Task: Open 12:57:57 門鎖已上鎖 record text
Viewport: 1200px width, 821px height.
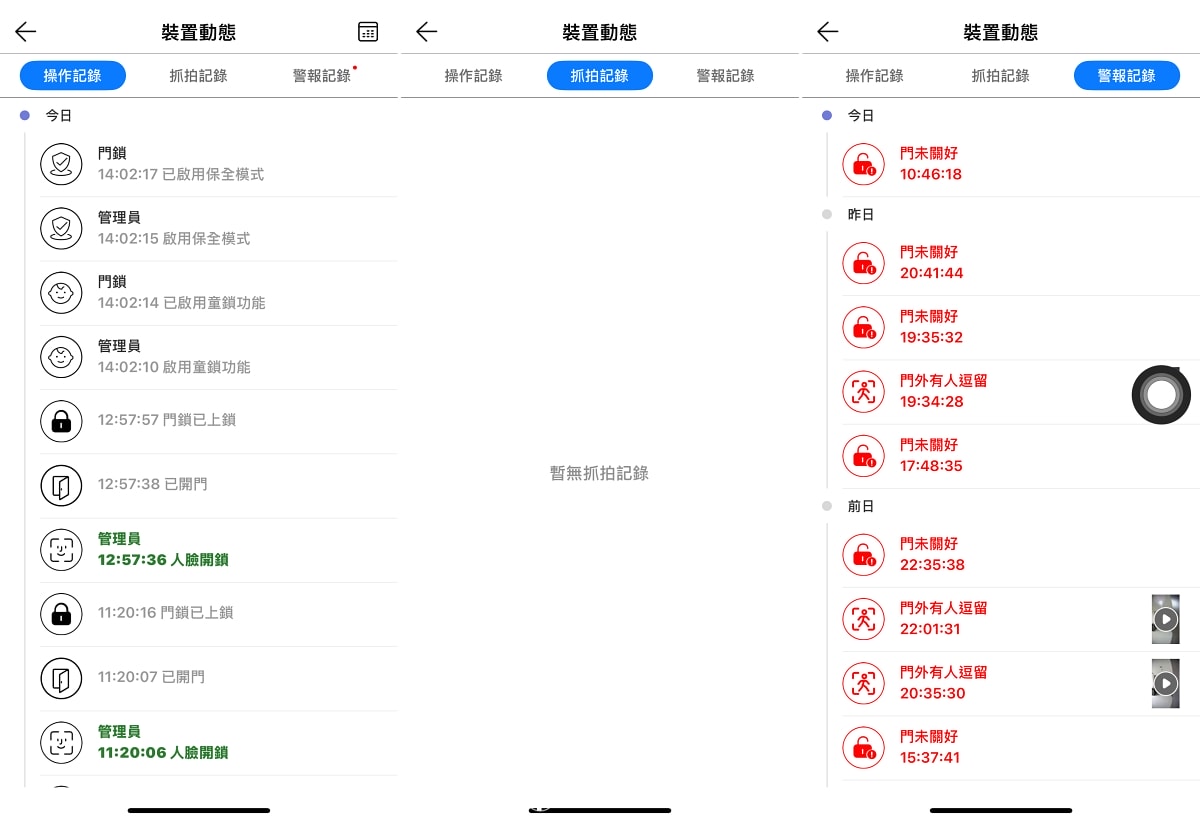Action: [167, 420]
